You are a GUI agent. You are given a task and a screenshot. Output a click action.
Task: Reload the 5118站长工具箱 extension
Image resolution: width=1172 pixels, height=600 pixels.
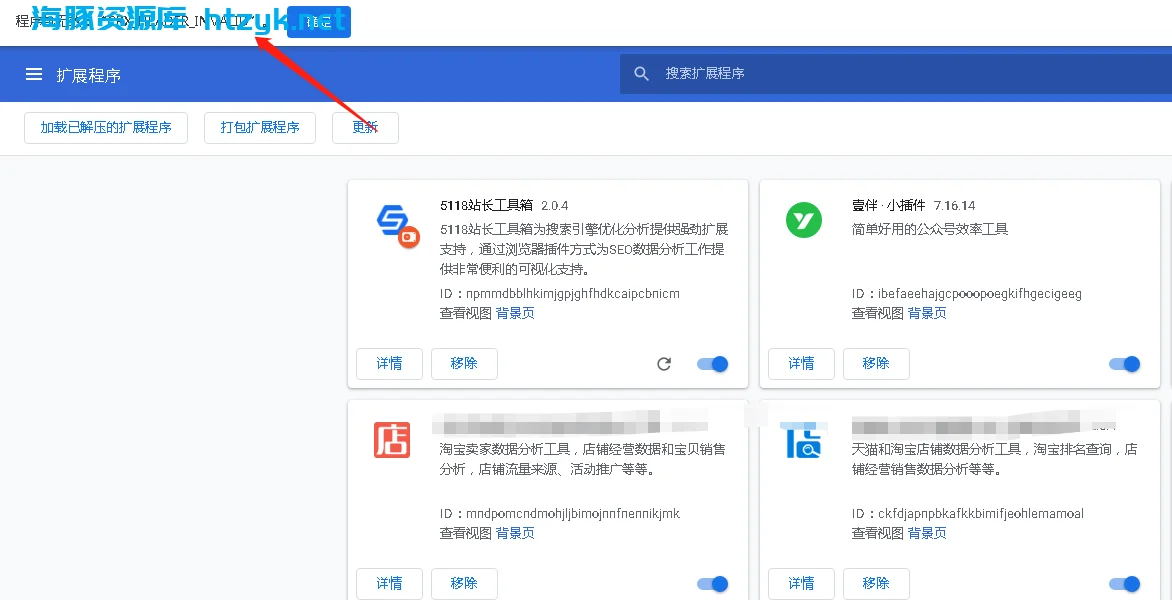(664, 364)
